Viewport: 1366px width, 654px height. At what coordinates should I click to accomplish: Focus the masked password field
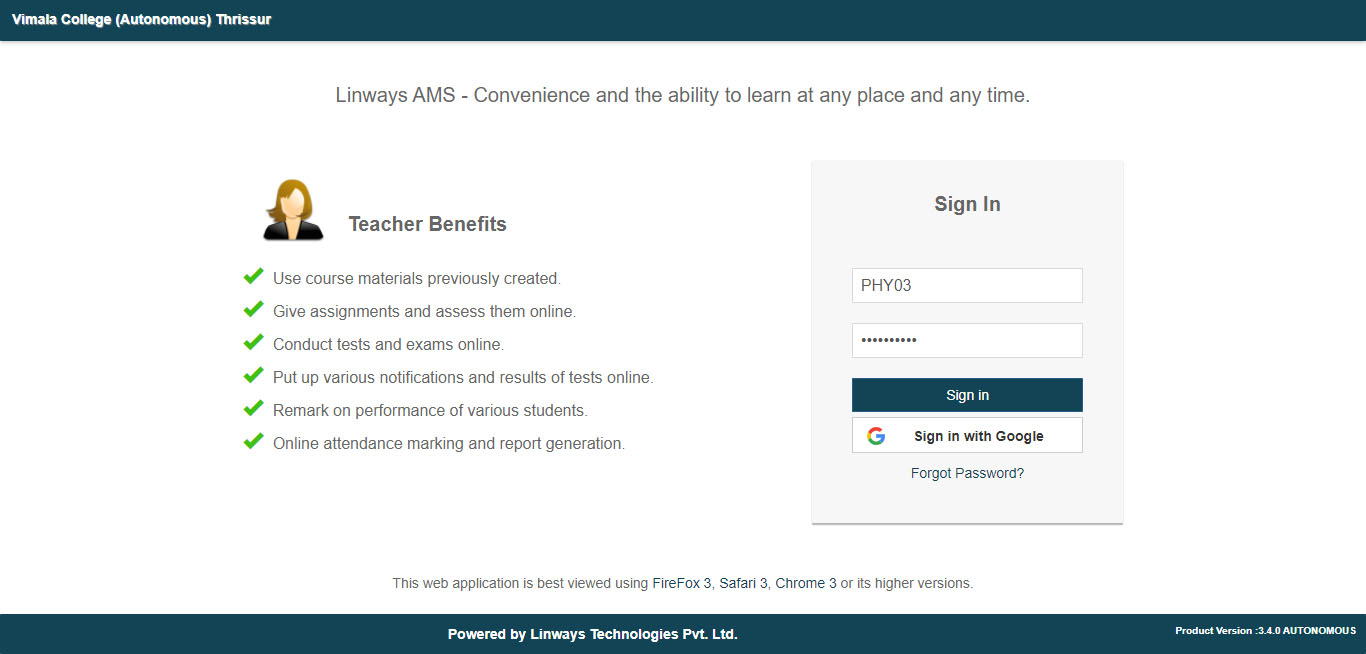[967, 340]
